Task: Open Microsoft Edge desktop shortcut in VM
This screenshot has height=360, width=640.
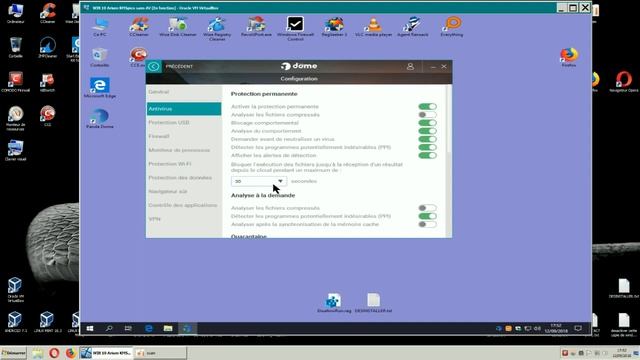Action: 100,88
